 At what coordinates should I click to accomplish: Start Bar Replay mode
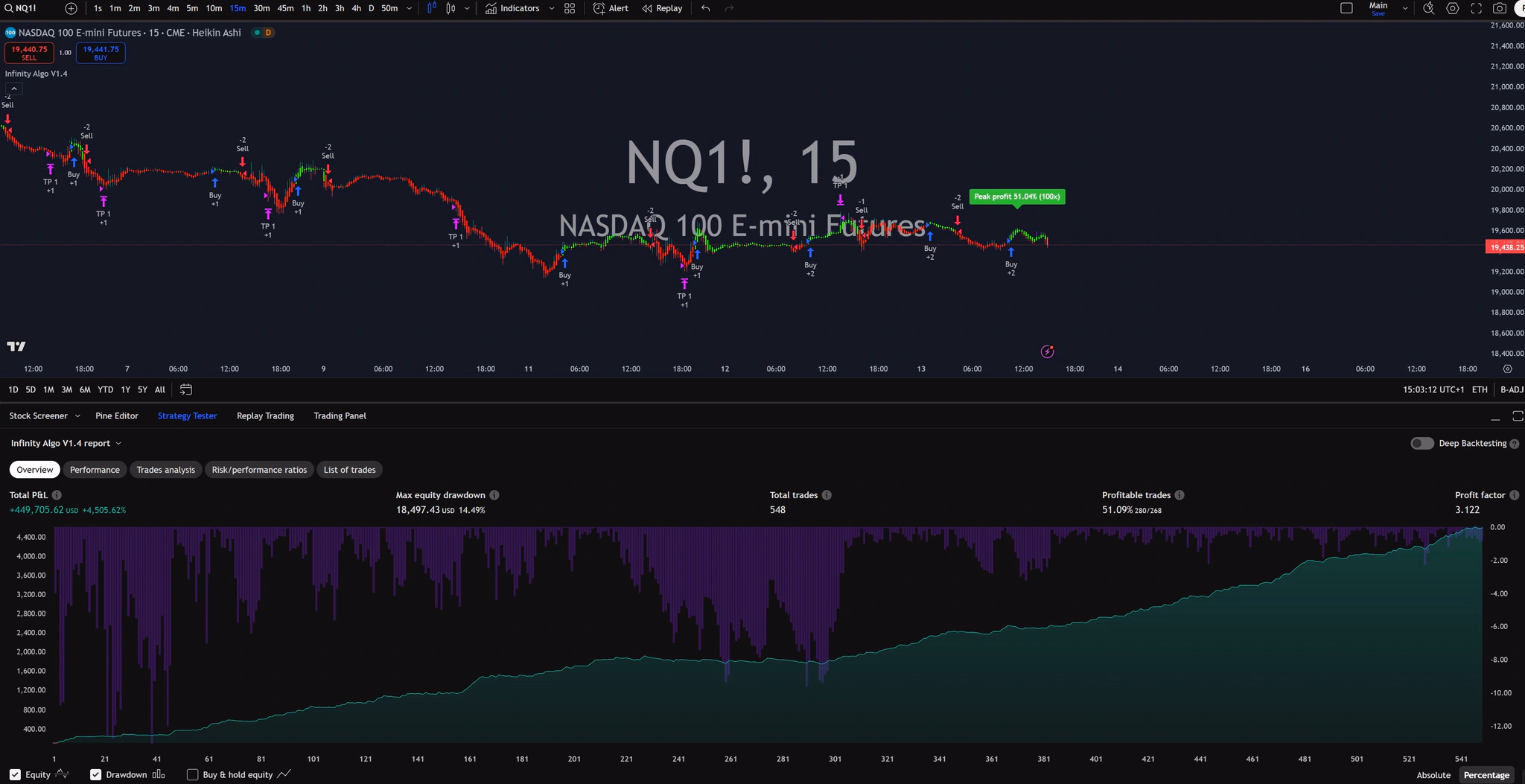click(x=662, y=8)
